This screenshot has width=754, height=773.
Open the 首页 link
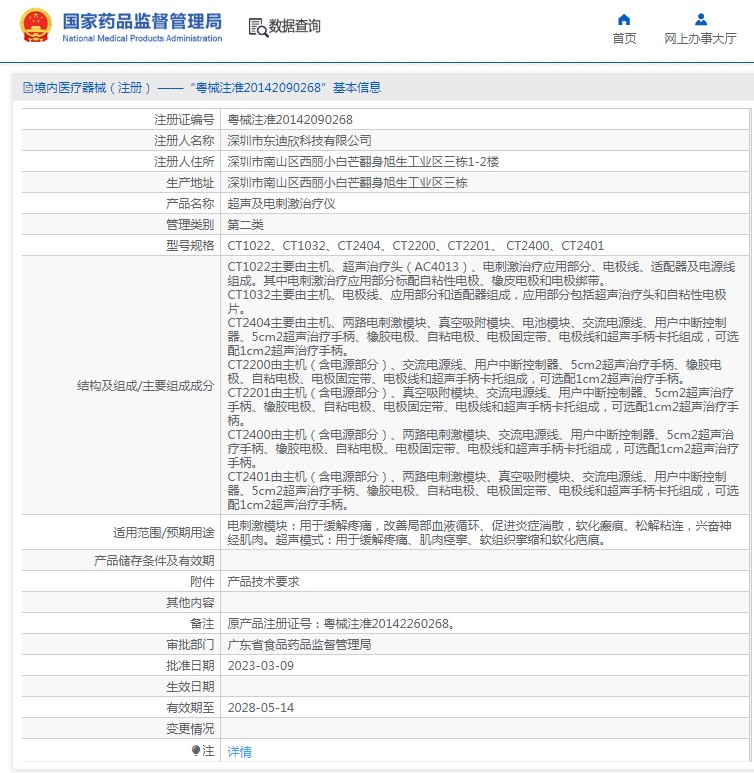coord(624,38)
